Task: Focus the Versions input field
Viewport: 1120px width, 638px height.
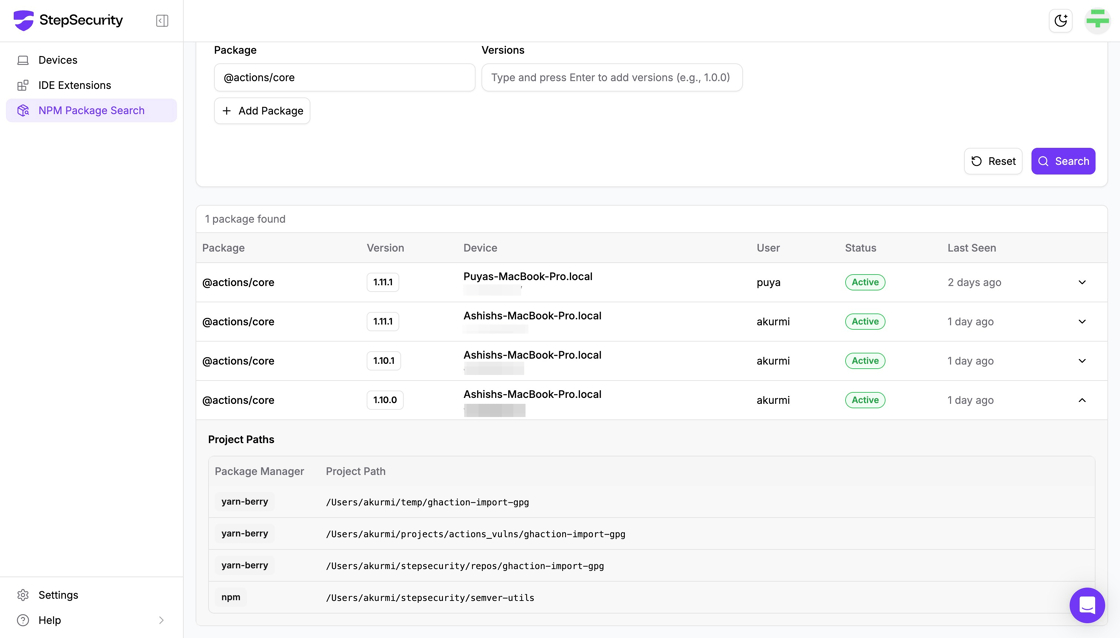Action: 611,78
